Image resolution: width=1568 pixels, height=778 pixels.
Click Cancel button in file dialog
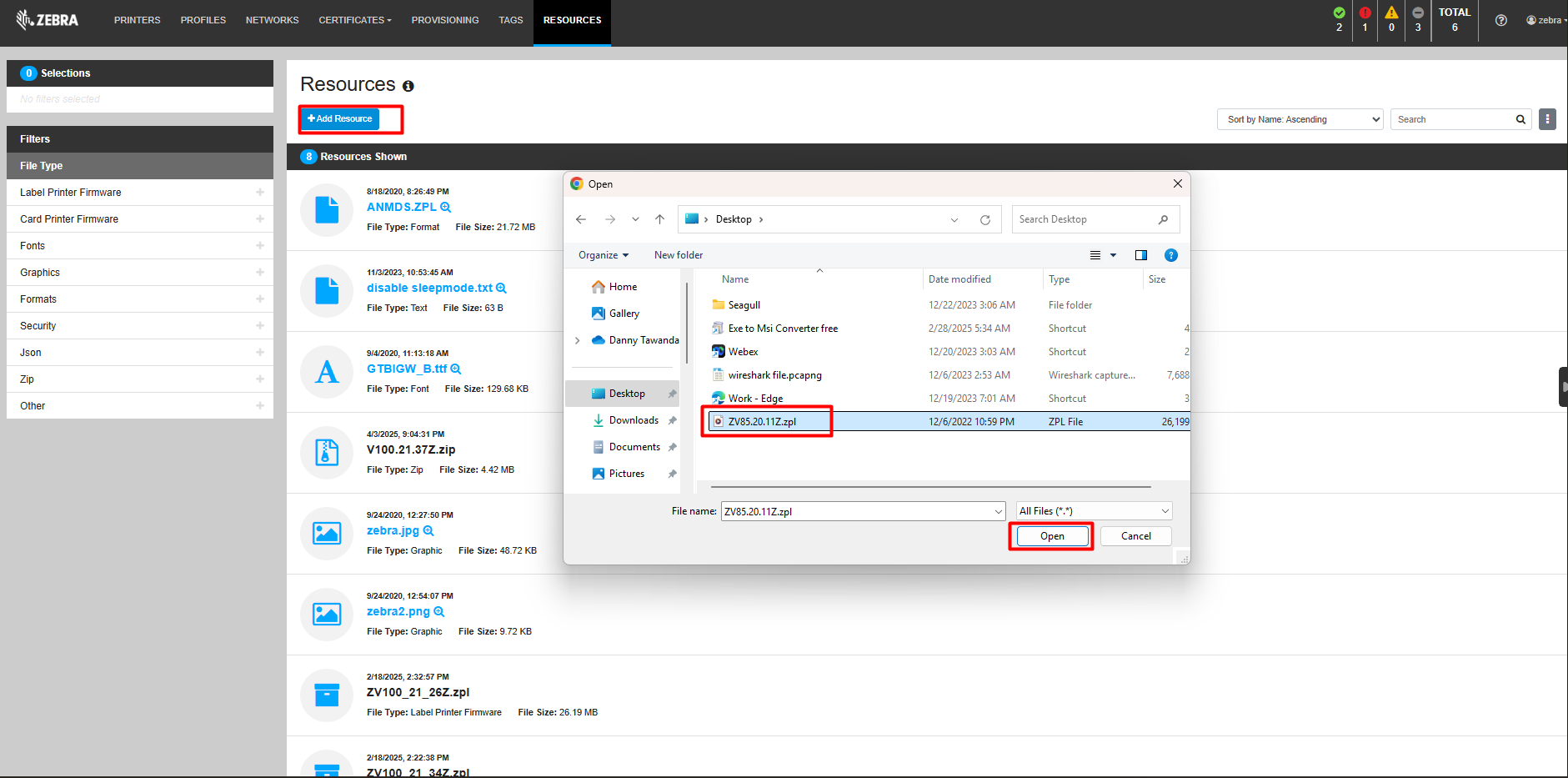1135,536
